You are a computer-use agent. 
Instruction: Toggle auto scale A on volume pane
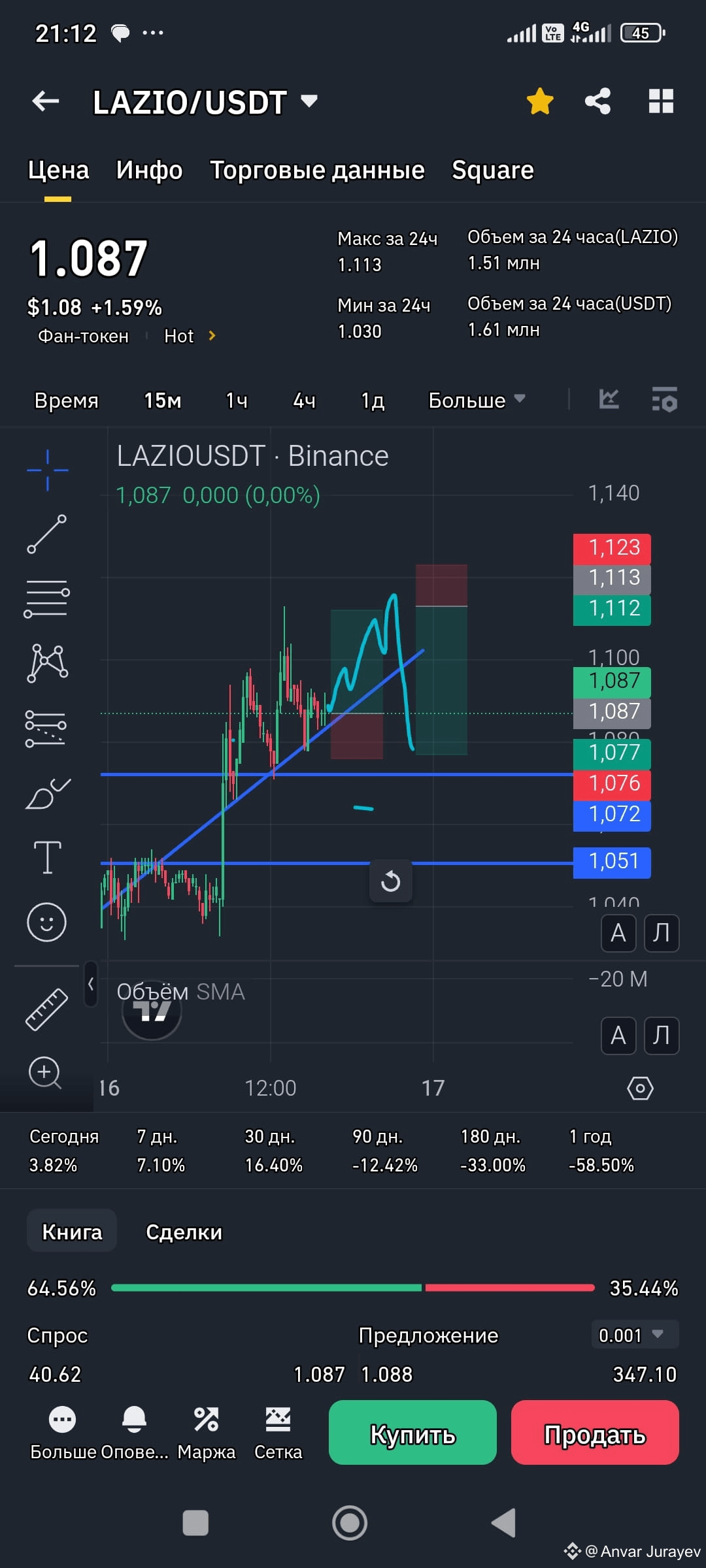tap(618, 1036)
